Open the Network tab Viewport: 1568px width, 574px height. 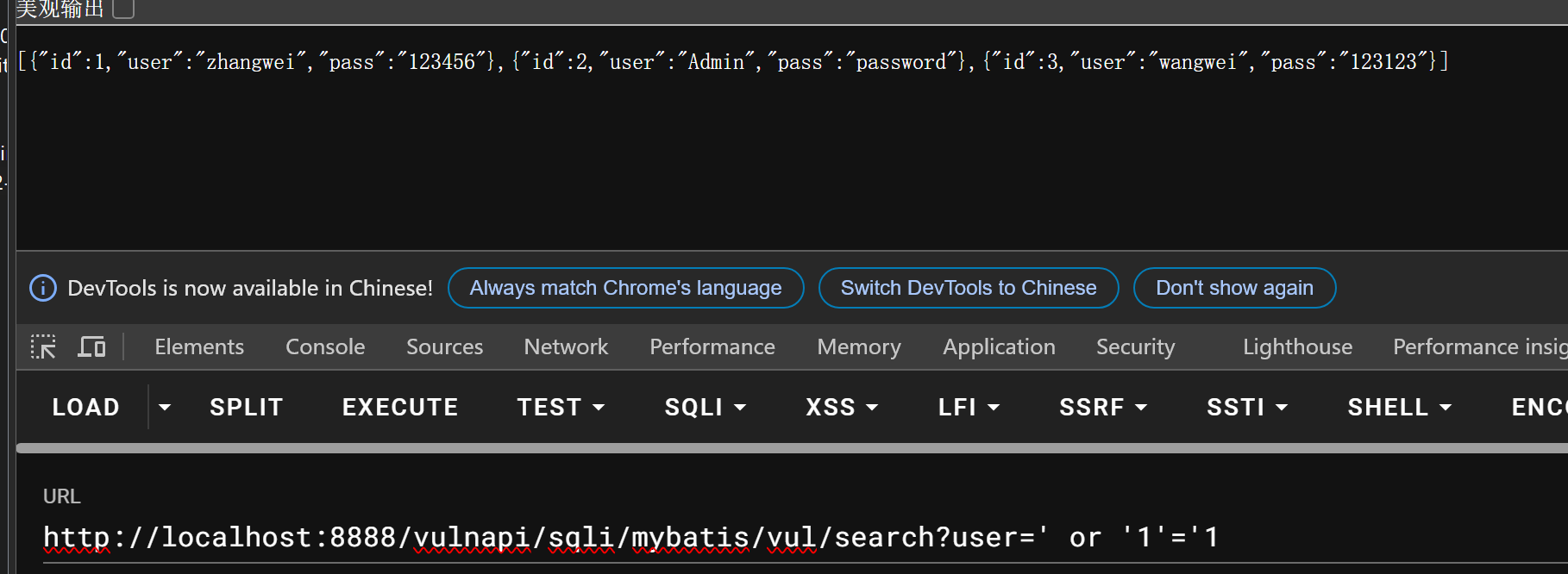pos(566,347)
